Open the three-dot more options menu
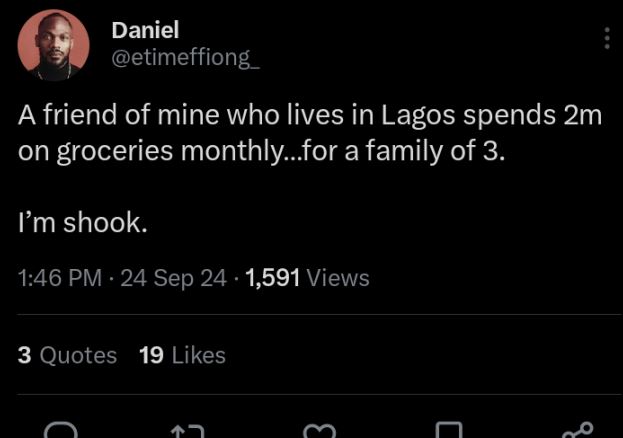623x438 pixels. (606, 39)
